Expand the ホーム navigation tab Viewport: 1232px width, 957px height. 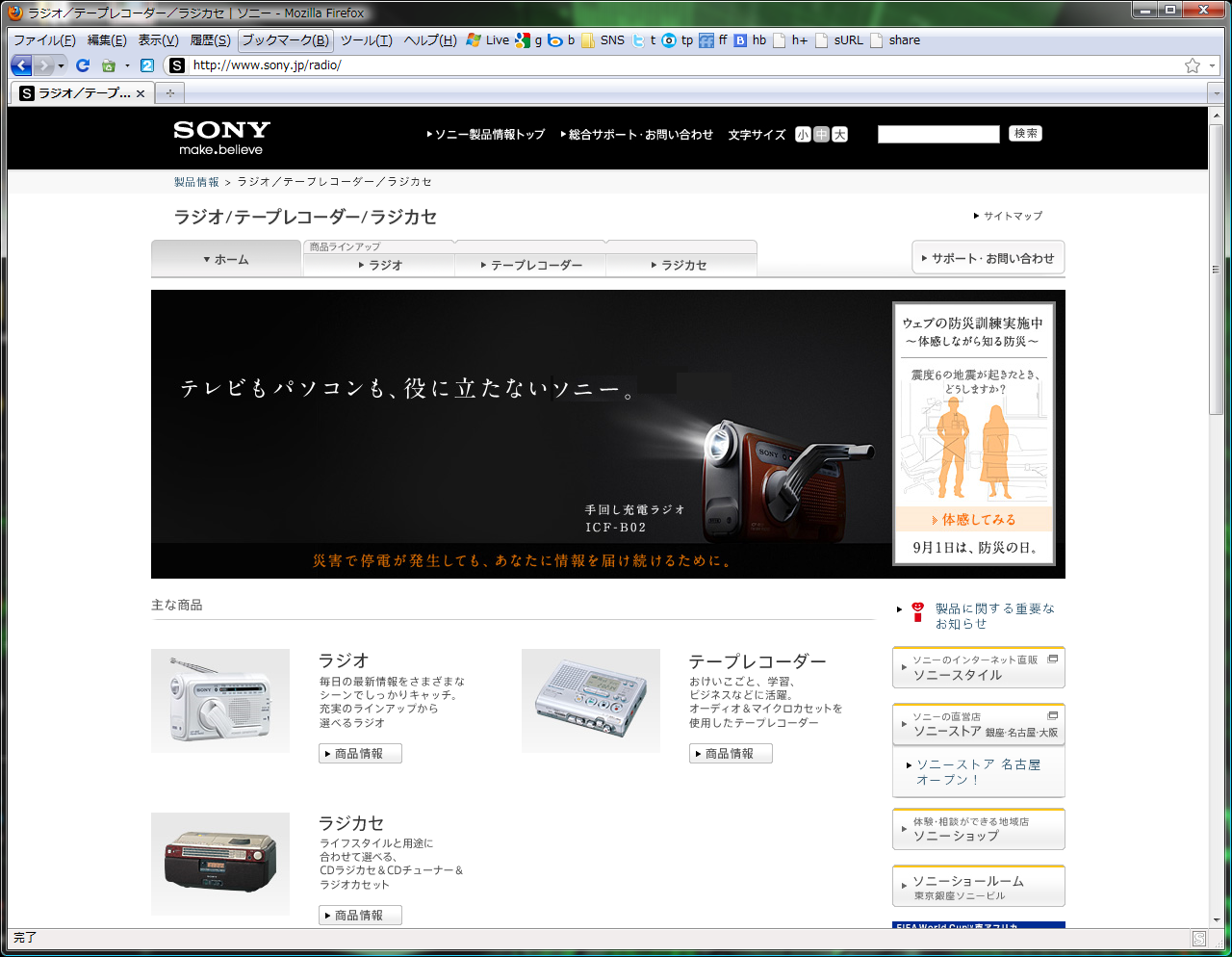pyautogui.click(x=226, y=259)
